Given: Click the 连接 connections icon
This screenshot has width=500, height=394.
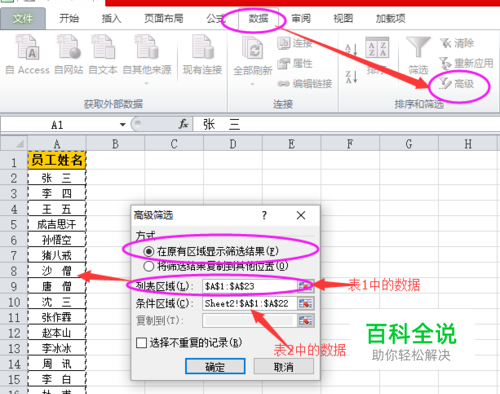Looking at the screenshot, I should coord(284,43).
